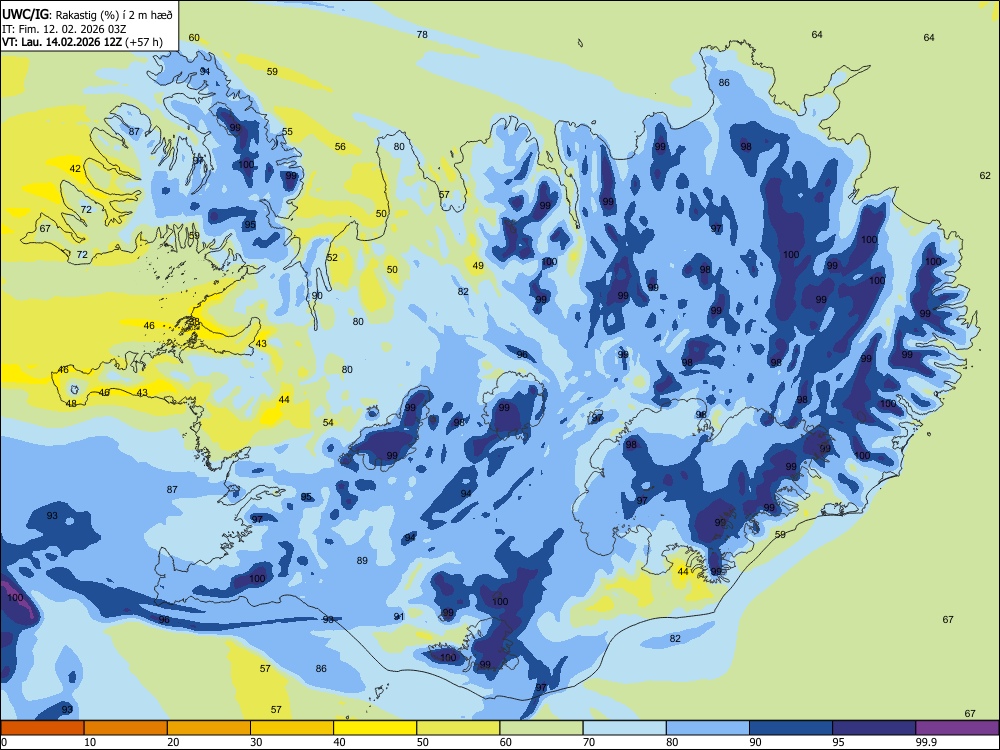The width and height of the screenshot is (1000, 750).
Task: Click the dark orange 0–10 legend swatch
Action: click(x=42, y=728)
